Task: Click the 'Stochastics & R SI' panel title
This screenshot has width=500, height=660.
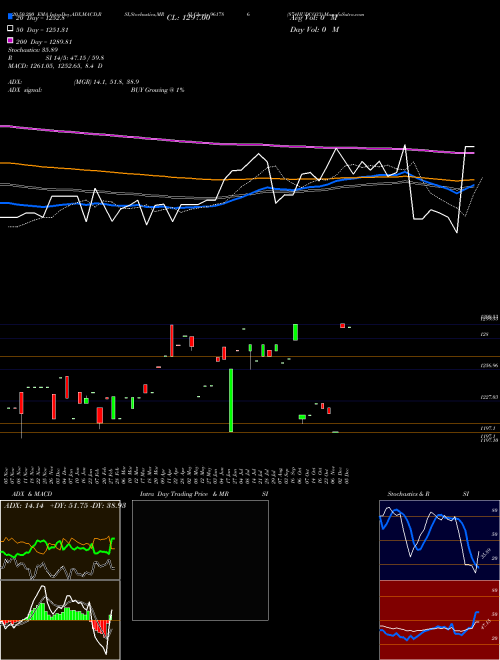Action: click(428, 494)
